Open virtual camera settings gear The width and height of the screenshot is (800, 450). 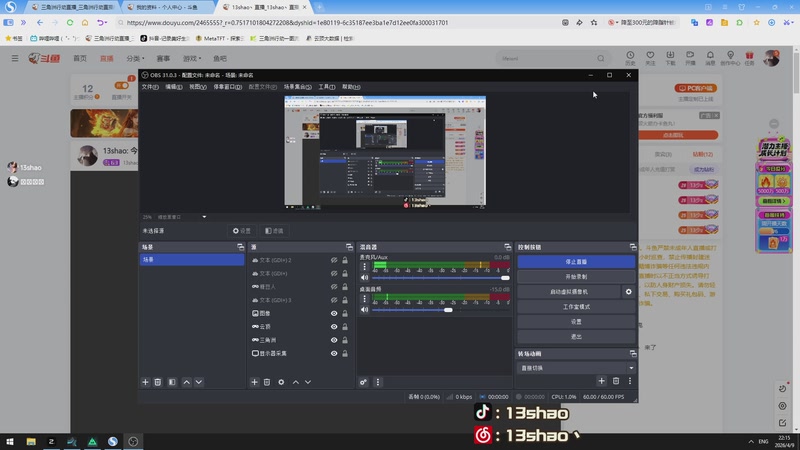(x=629, y=292)
